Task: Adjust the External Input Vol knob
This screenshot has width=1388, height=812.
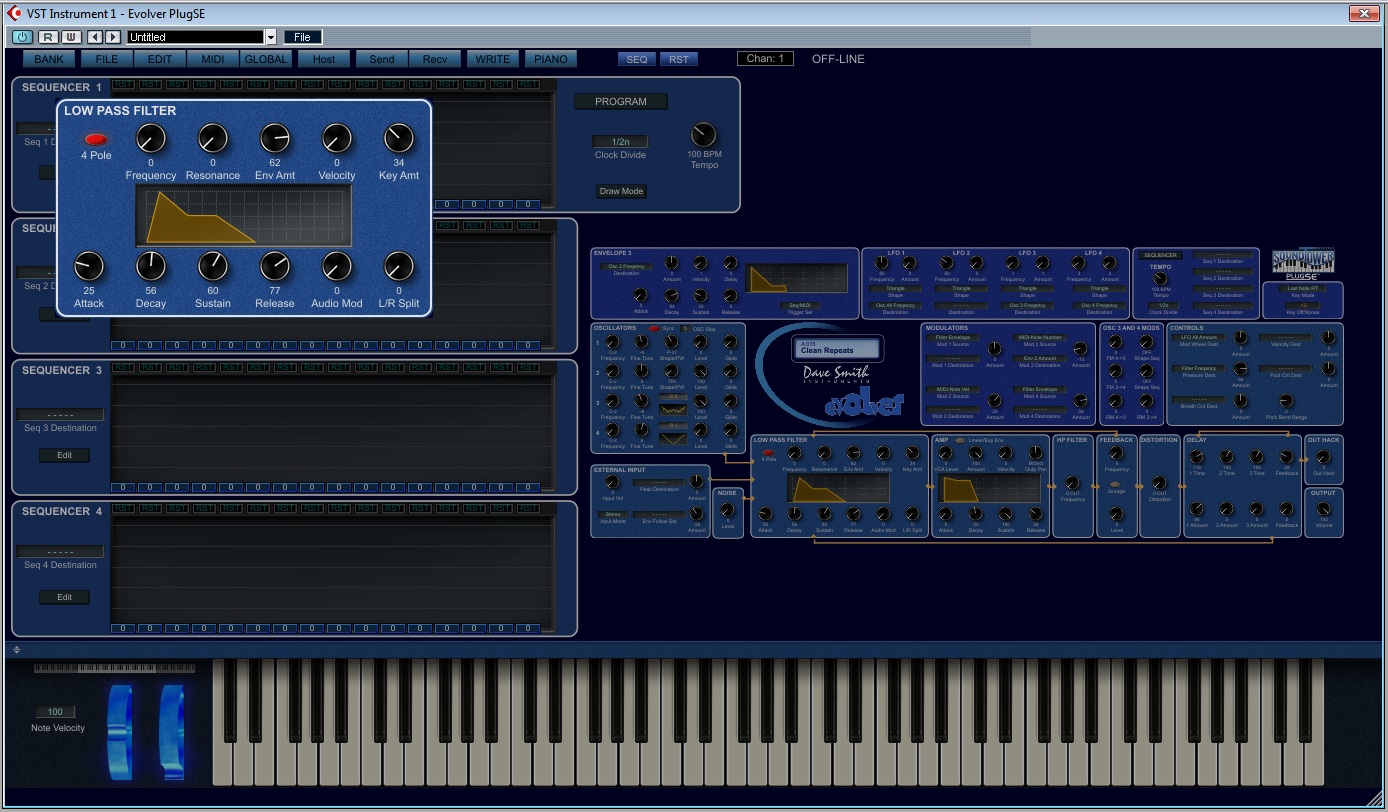Action: click(612, 483)
